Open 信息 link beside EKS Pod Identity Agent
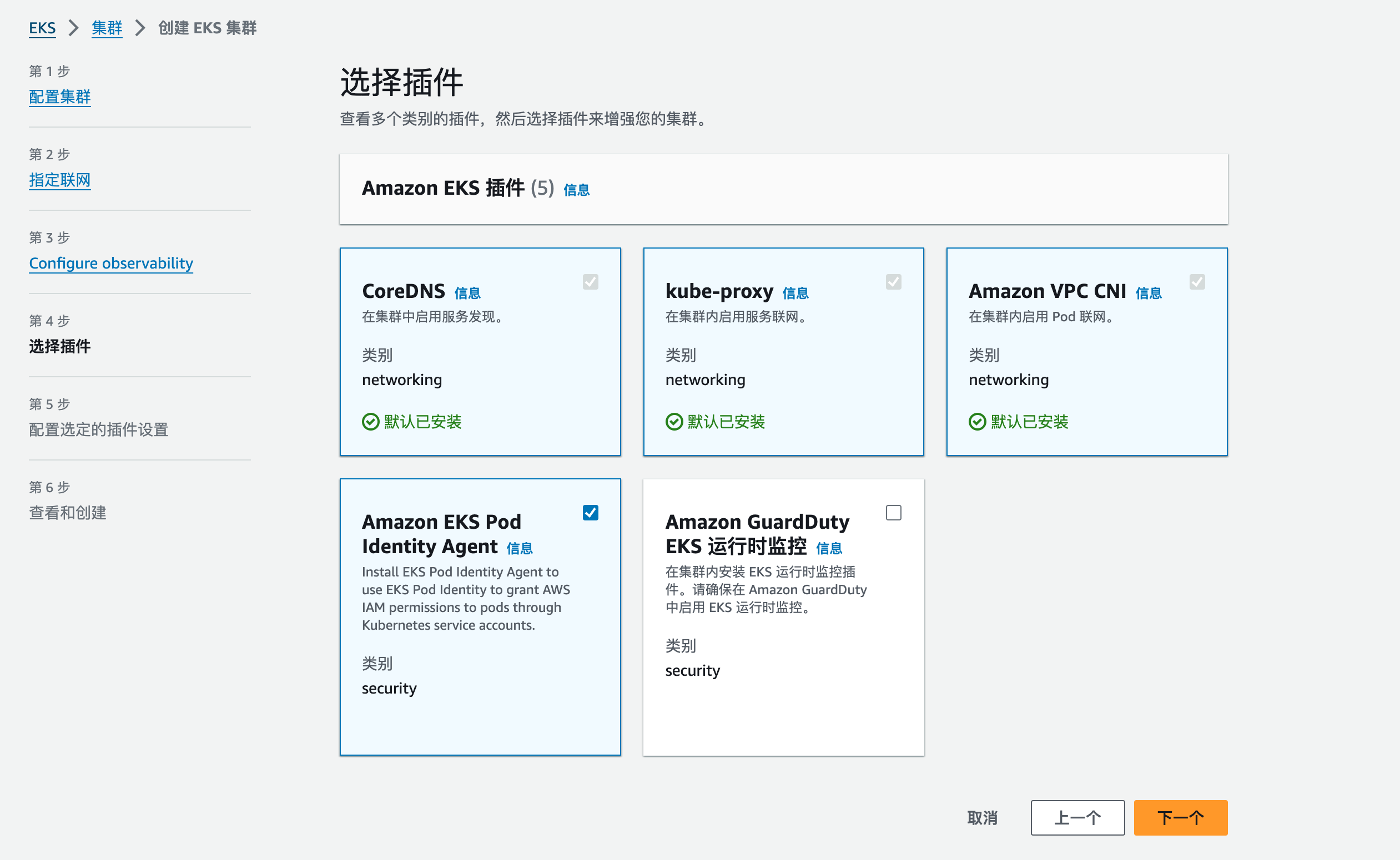1400x860 pixels. 520,548
